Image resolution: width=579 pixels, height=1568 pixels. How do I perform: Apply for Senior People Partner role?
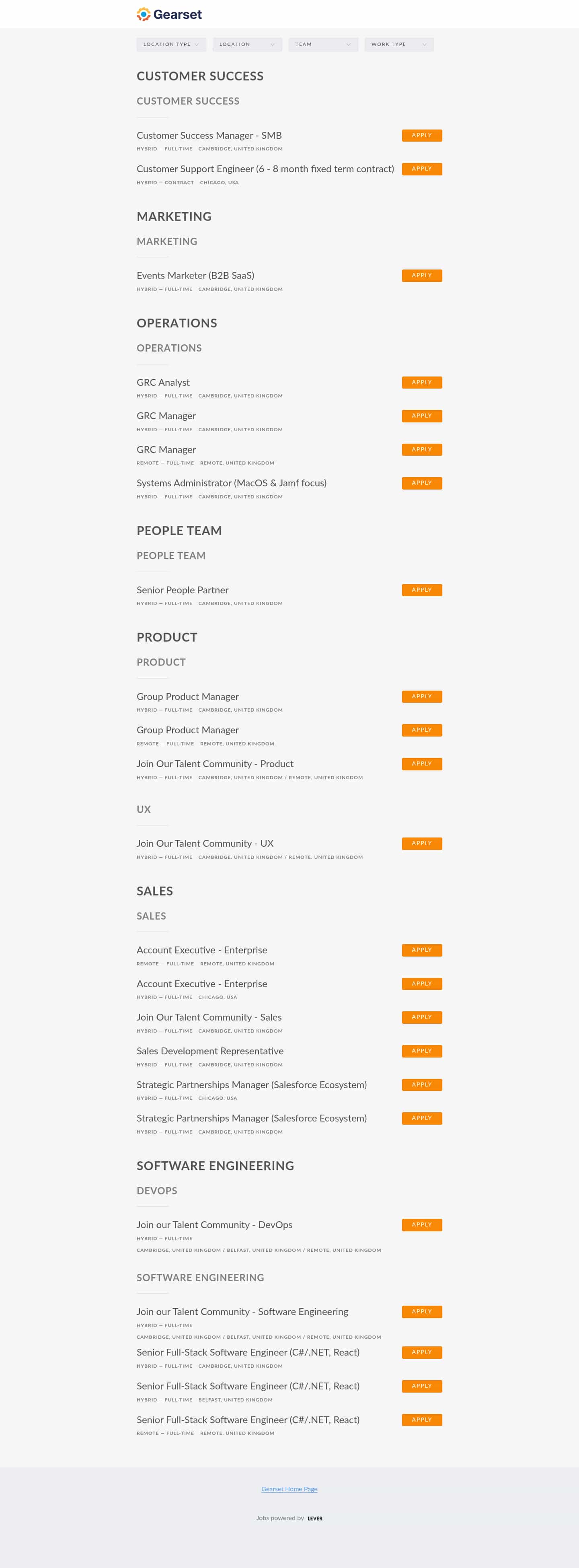421,590
